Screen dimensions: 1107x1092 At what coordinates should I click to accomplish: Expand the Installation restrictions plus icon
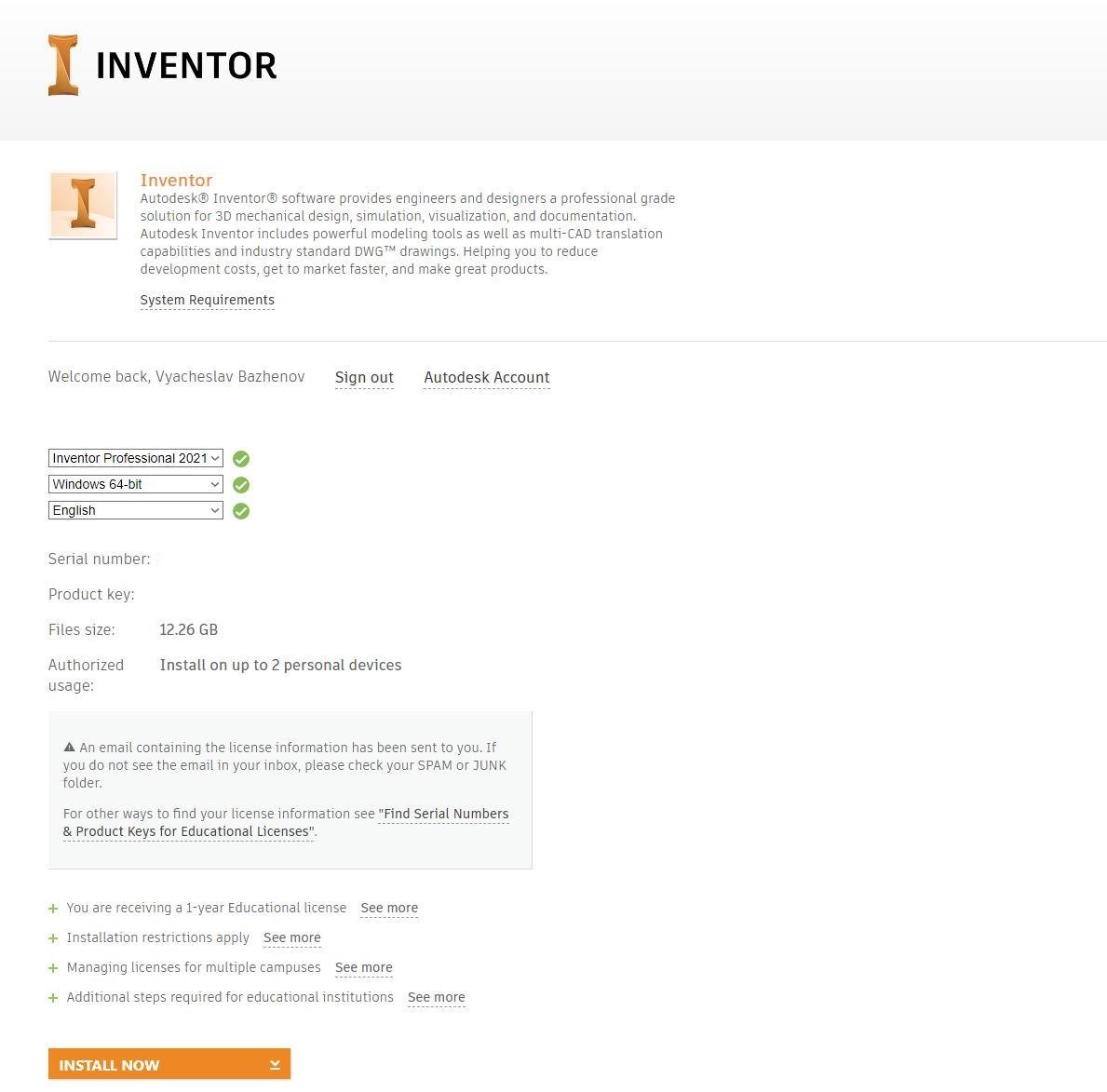click(x=53, y=938)
